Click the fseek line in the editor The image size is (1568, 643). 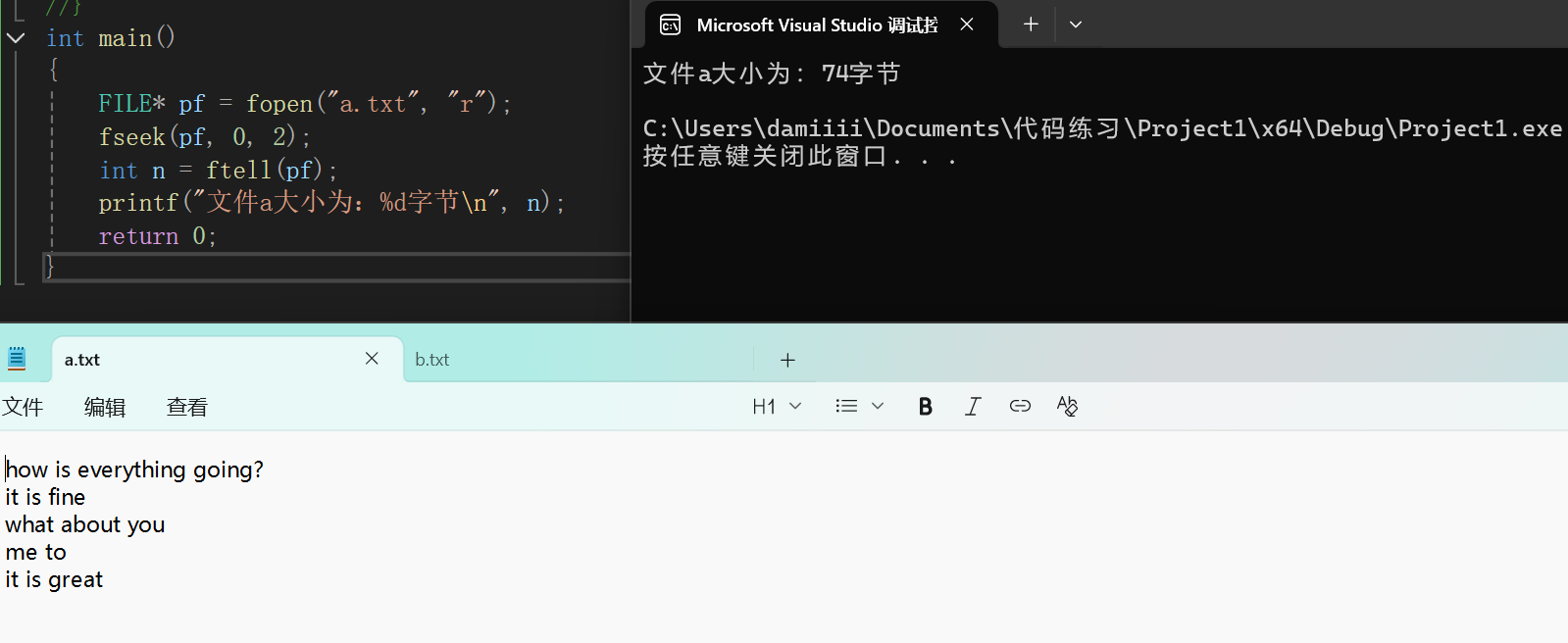point(204,136)
